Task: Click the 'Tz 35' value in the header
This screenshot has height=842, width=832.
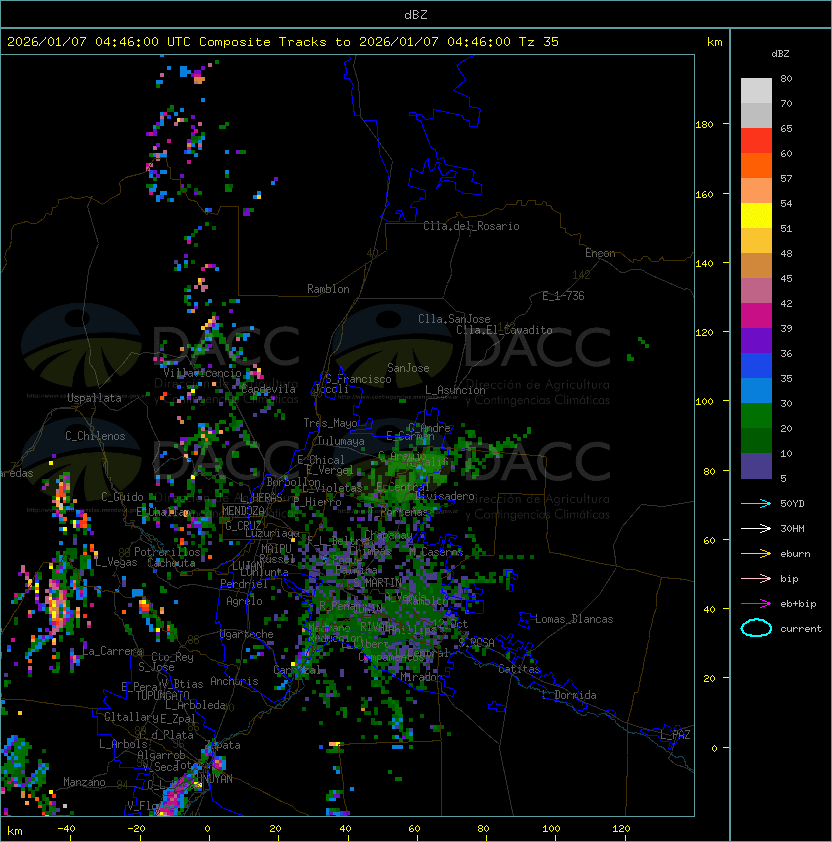Action: [x=539, y=42]
